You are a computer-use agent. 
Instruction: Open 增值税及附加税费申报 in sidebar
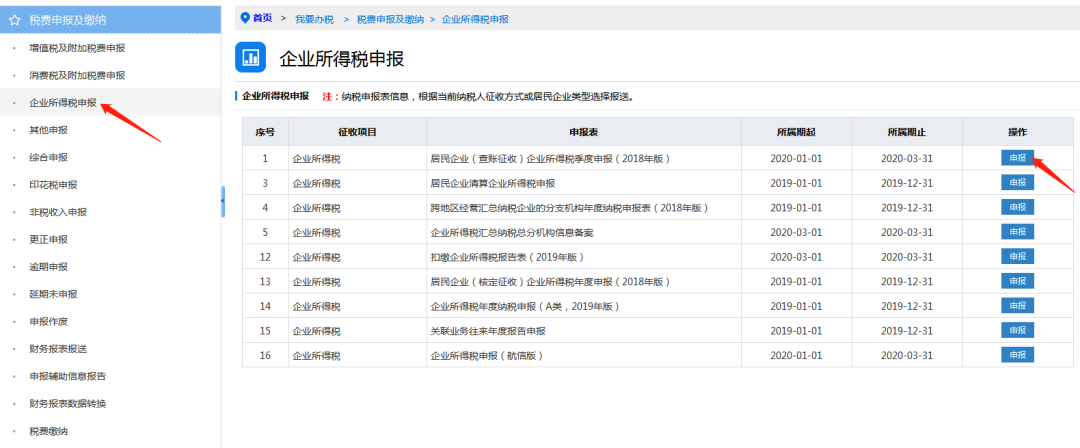click(x=77, y=48)
